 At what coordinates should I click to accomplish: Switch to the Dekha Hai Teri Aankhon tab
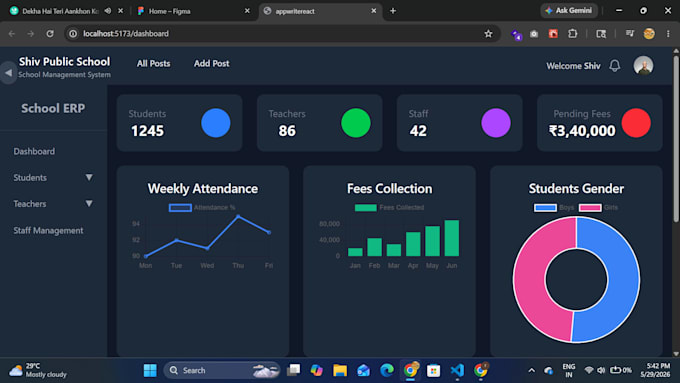60,11
